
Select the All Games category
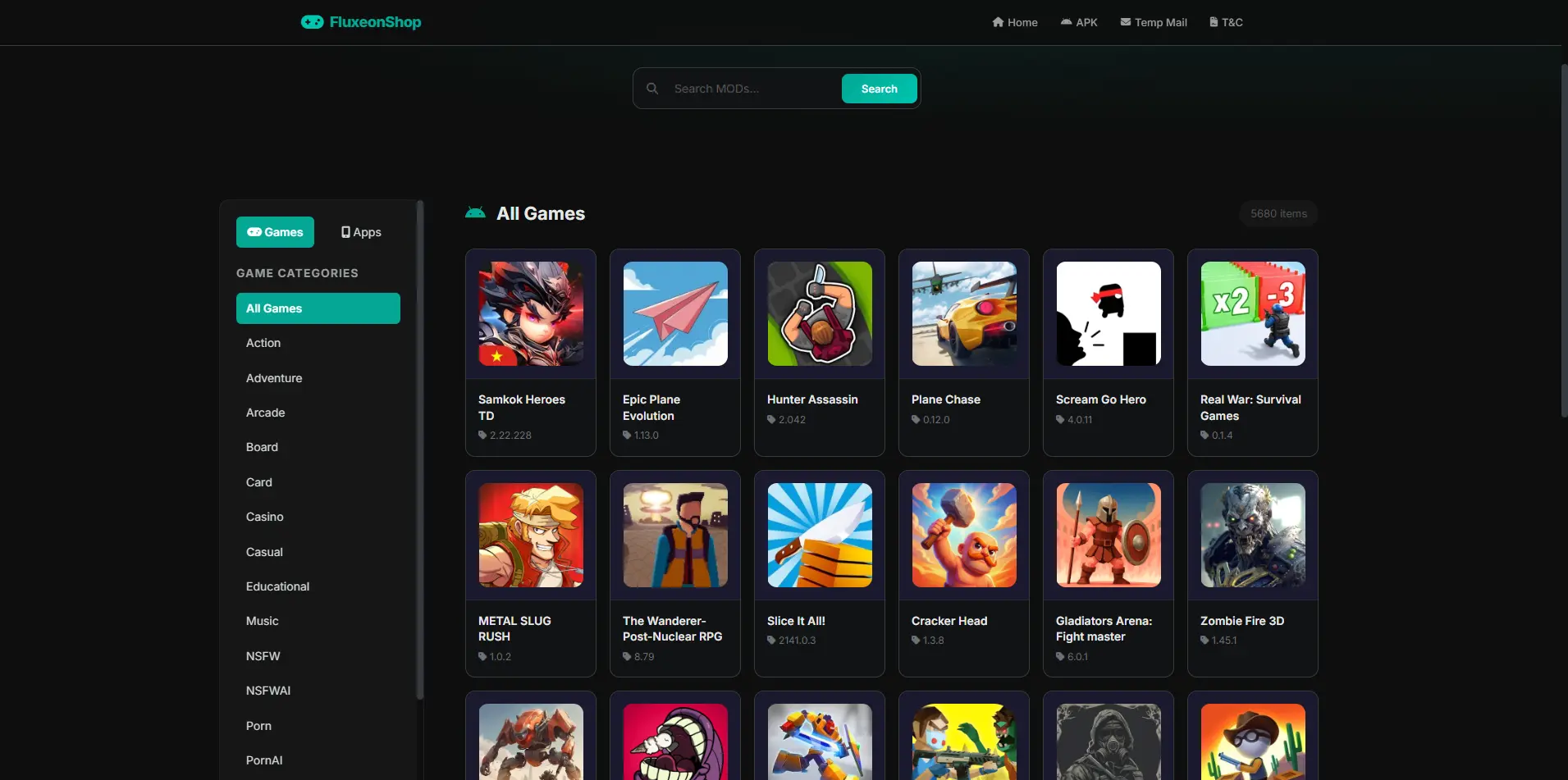318,308
